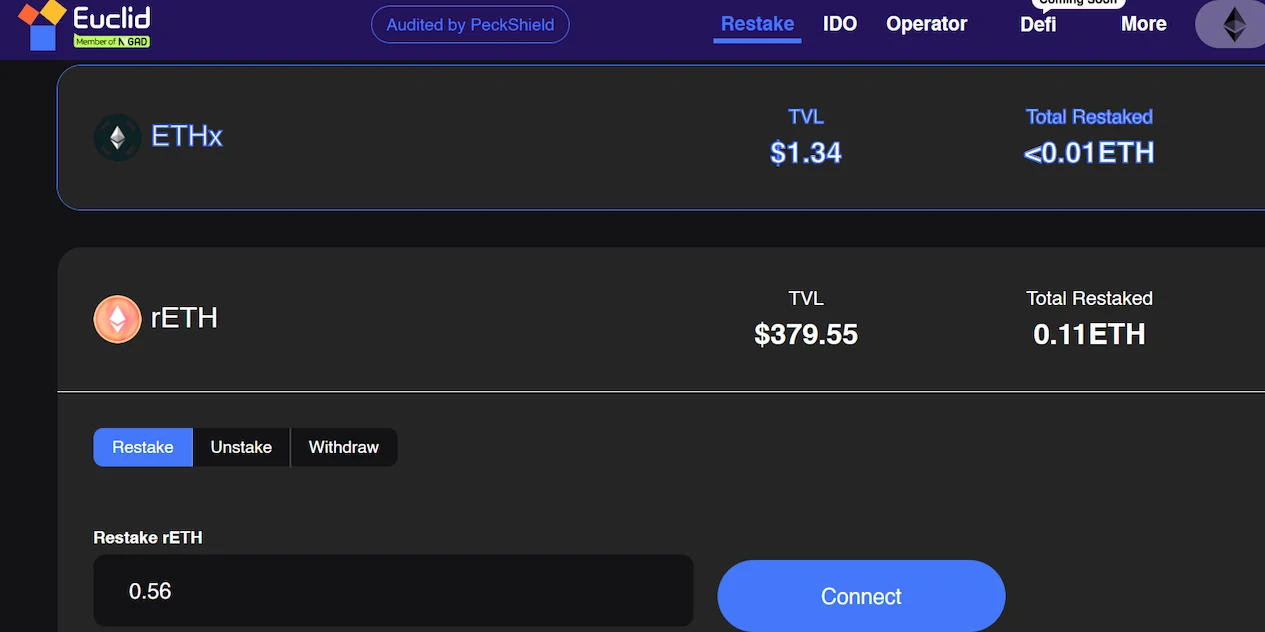Click the rETH TVL $379.55 value
Viewport: 1265px width, 632px height.
tap(806, 334)
